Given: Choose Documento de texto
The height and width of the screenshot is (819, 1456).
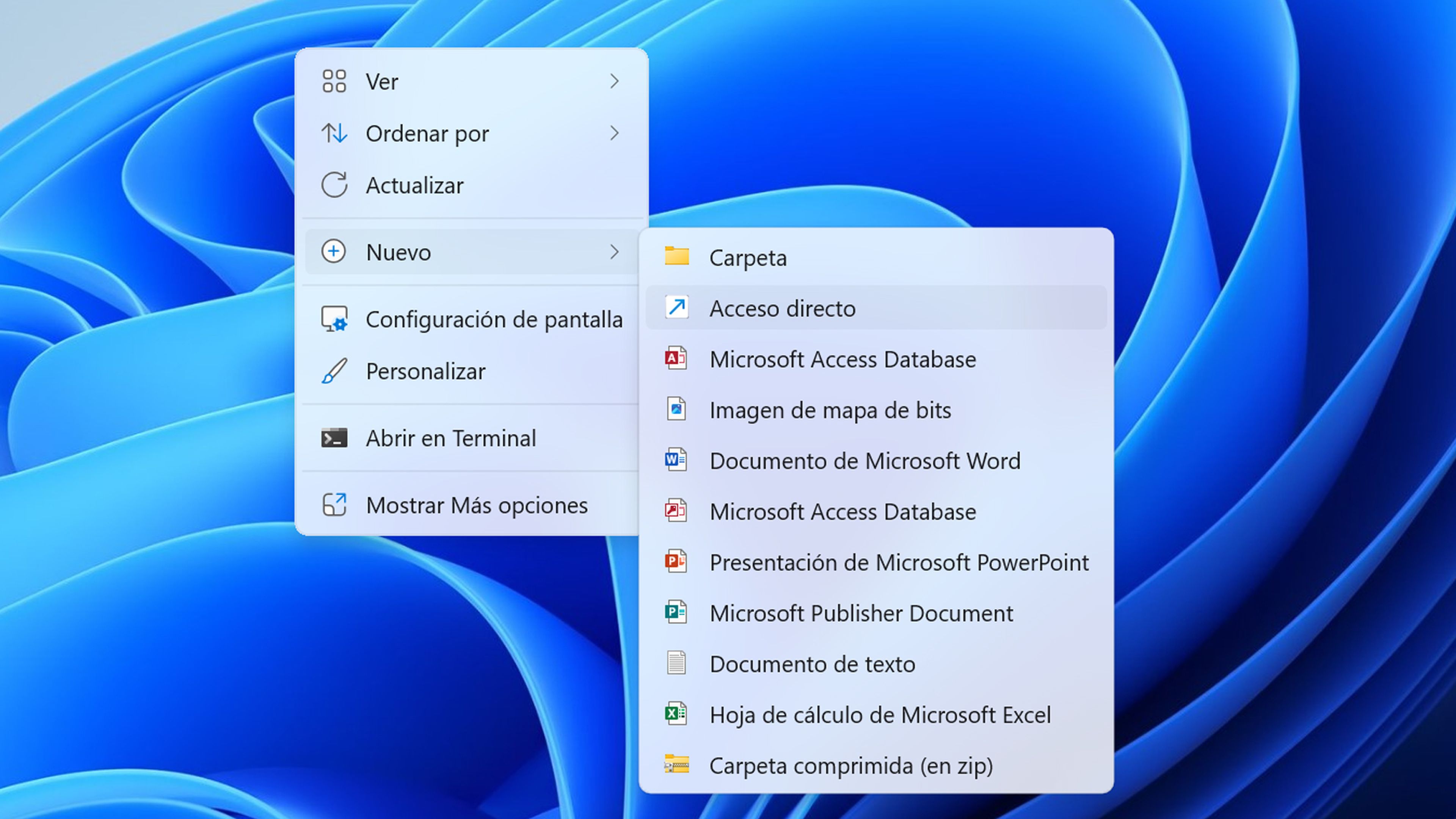Looking at the screenshot, I should [876, 664].
